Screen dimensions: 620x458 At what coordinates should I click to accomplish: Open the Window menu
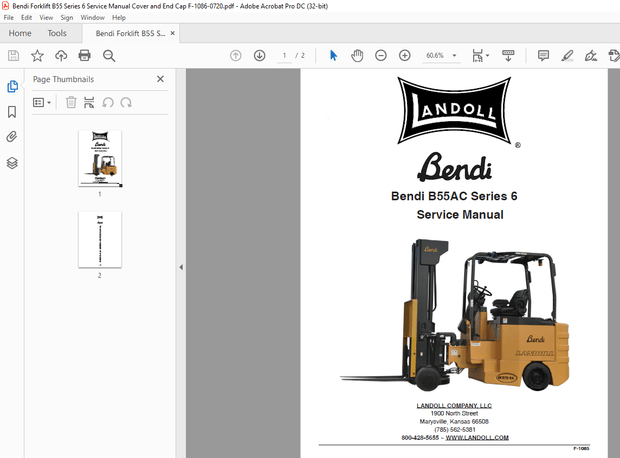[93, 18]
